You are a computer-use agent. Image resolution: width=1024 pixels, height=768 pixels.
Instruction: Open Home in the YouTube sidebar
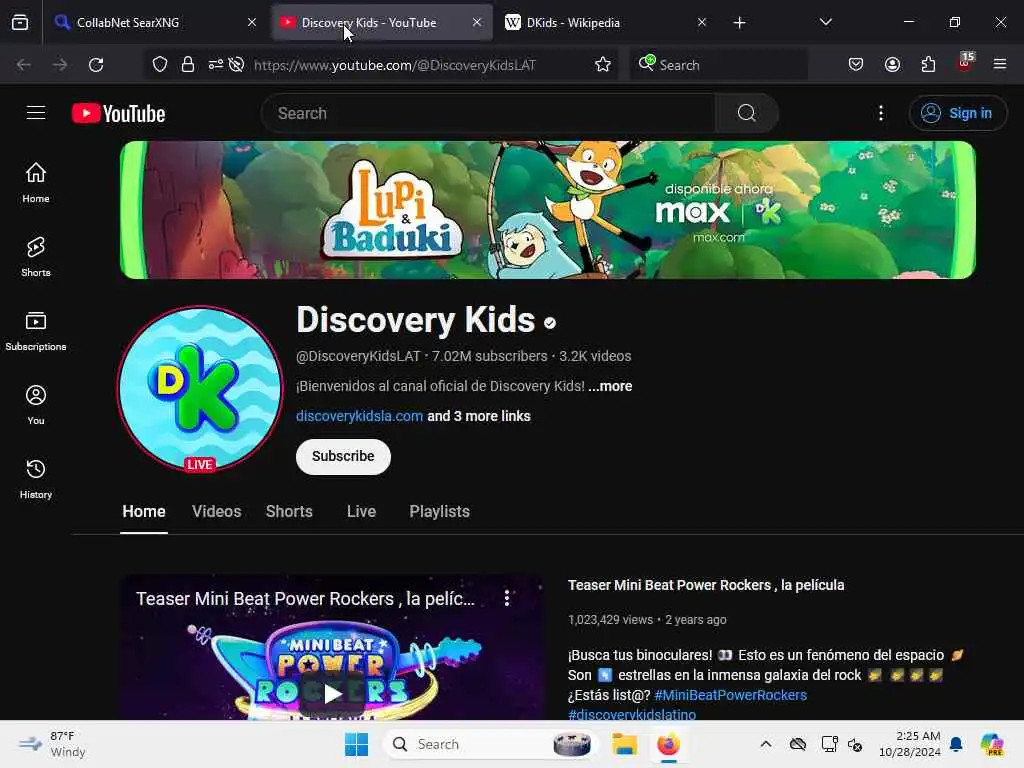click(36, 182)
